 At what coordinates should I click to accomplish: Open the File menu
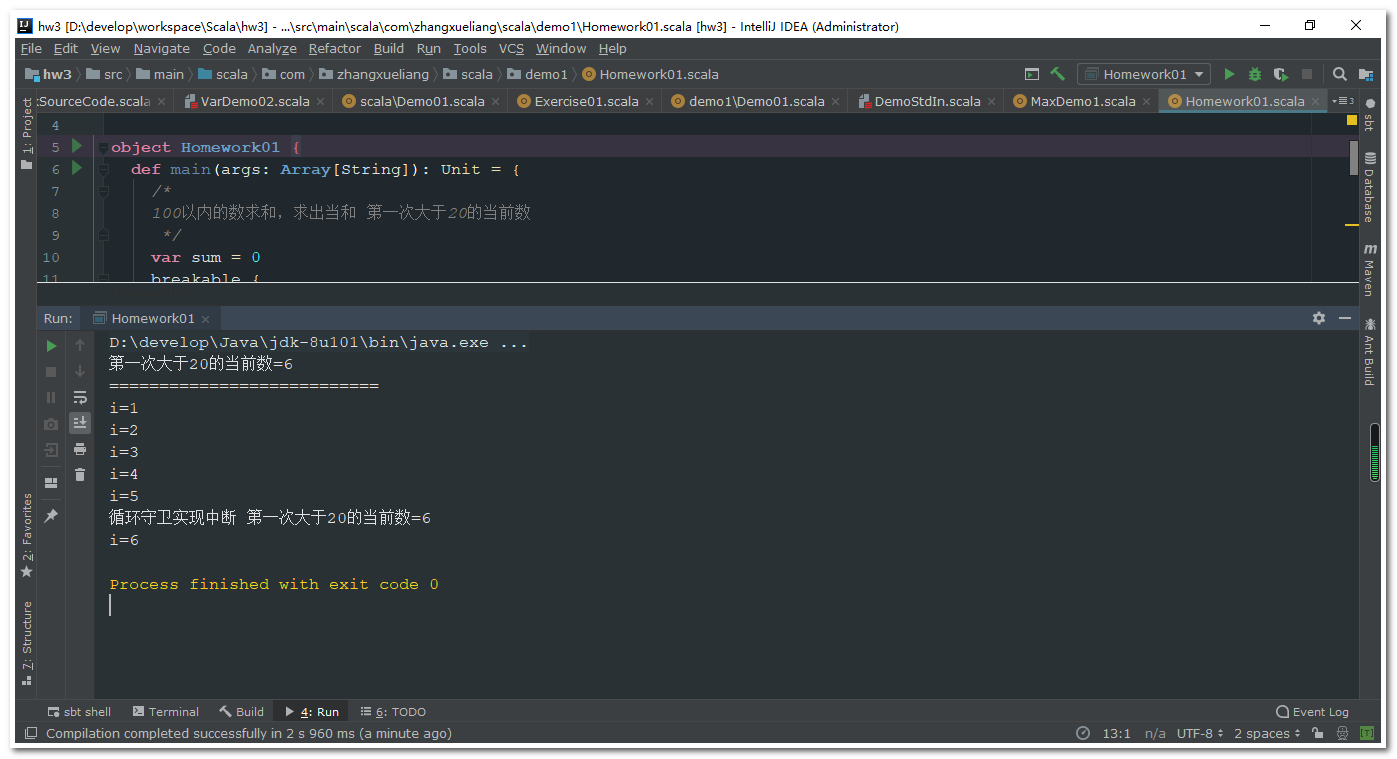(31, 48)
